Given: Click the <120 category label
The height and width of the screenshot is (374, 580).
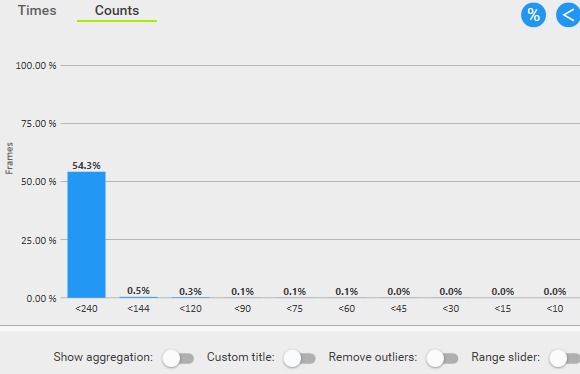Looking at the screenshot, I should point(190,308).
